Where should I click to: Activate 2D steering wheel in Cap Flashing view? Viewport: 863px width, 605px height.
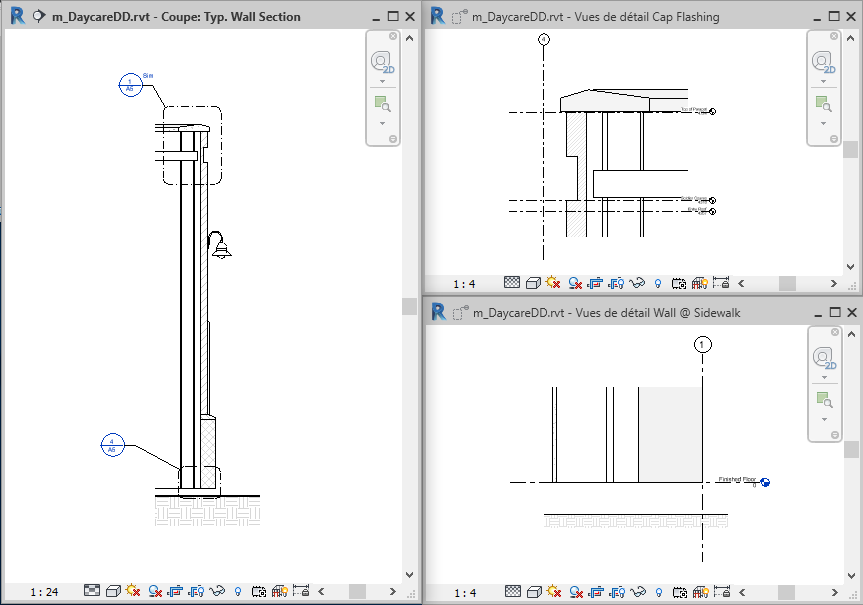pyautogui.click(x=823, y=62)
